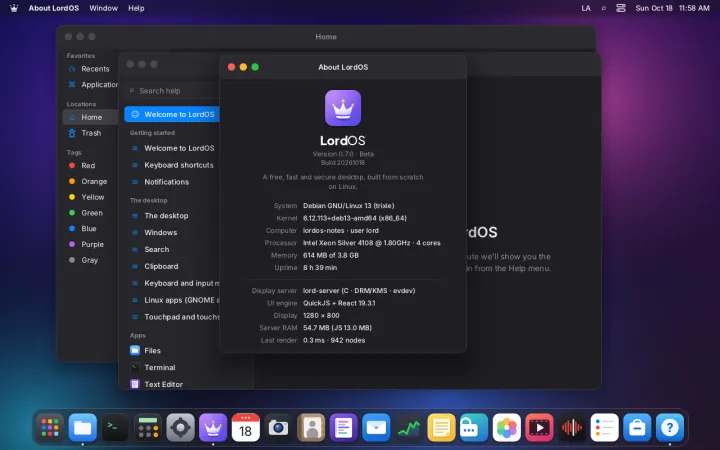
Task: Open the Mail app in dock
Action: pos(376,428)
